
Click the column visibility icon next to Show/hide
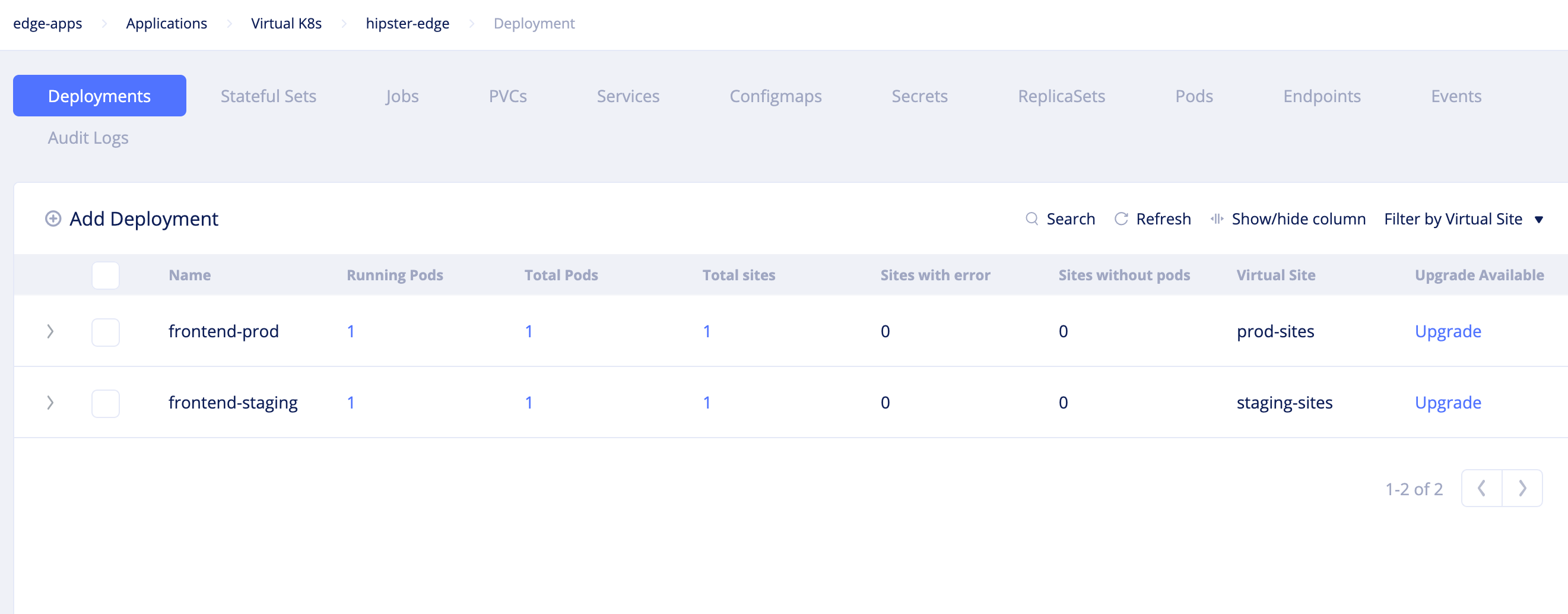[1217, 219]
